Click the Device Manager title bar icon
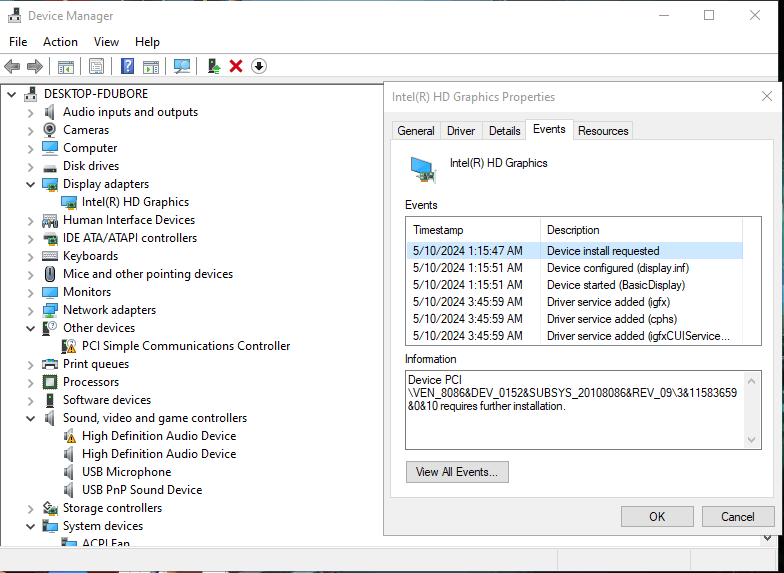Screen dimensions: 784x573 click(14, 16)
